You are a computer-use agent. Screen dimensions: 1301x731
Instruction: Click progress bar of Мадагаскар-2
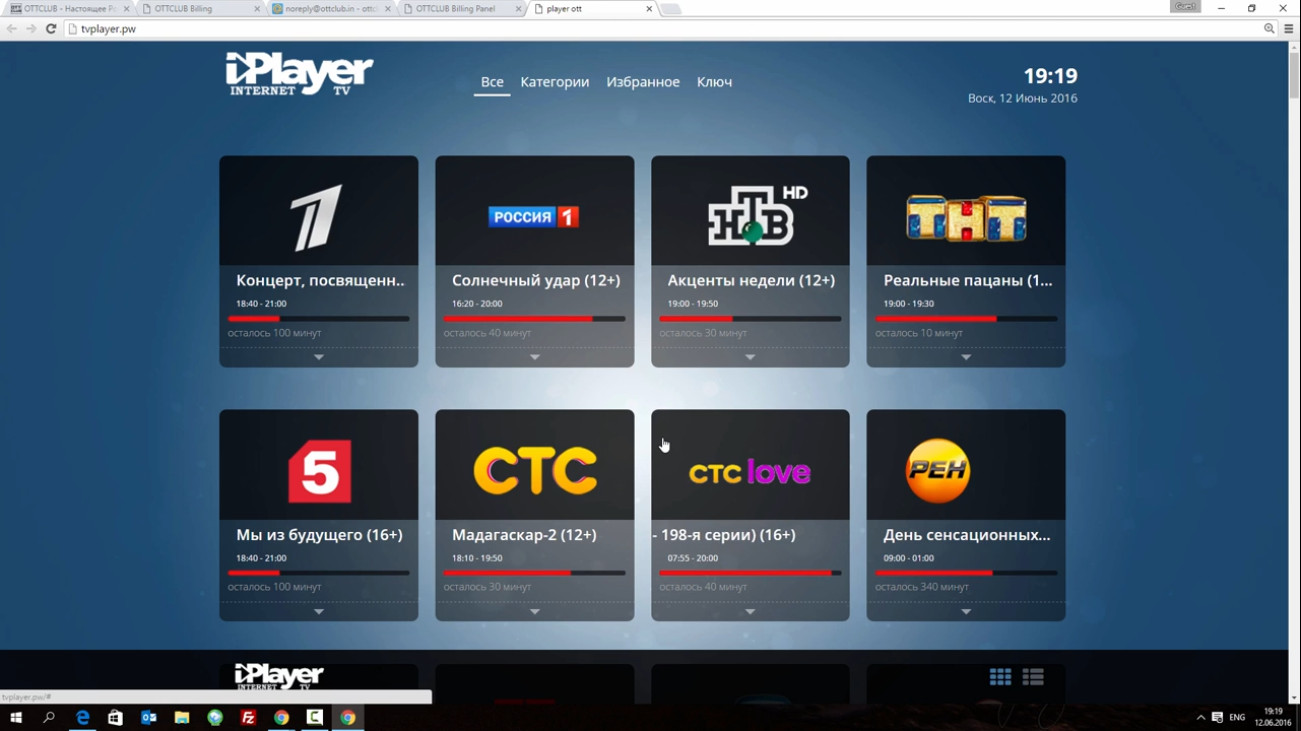point(535,573)
